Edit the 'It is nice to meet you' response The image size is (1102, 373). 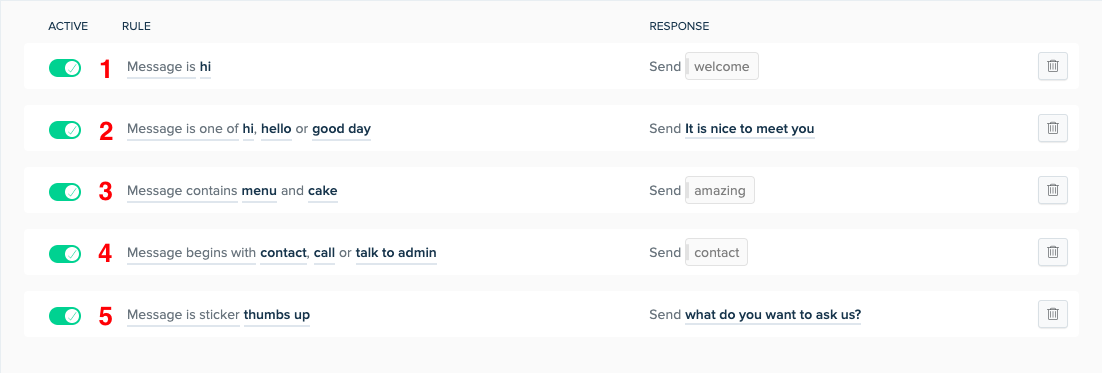tap(750, 129)
